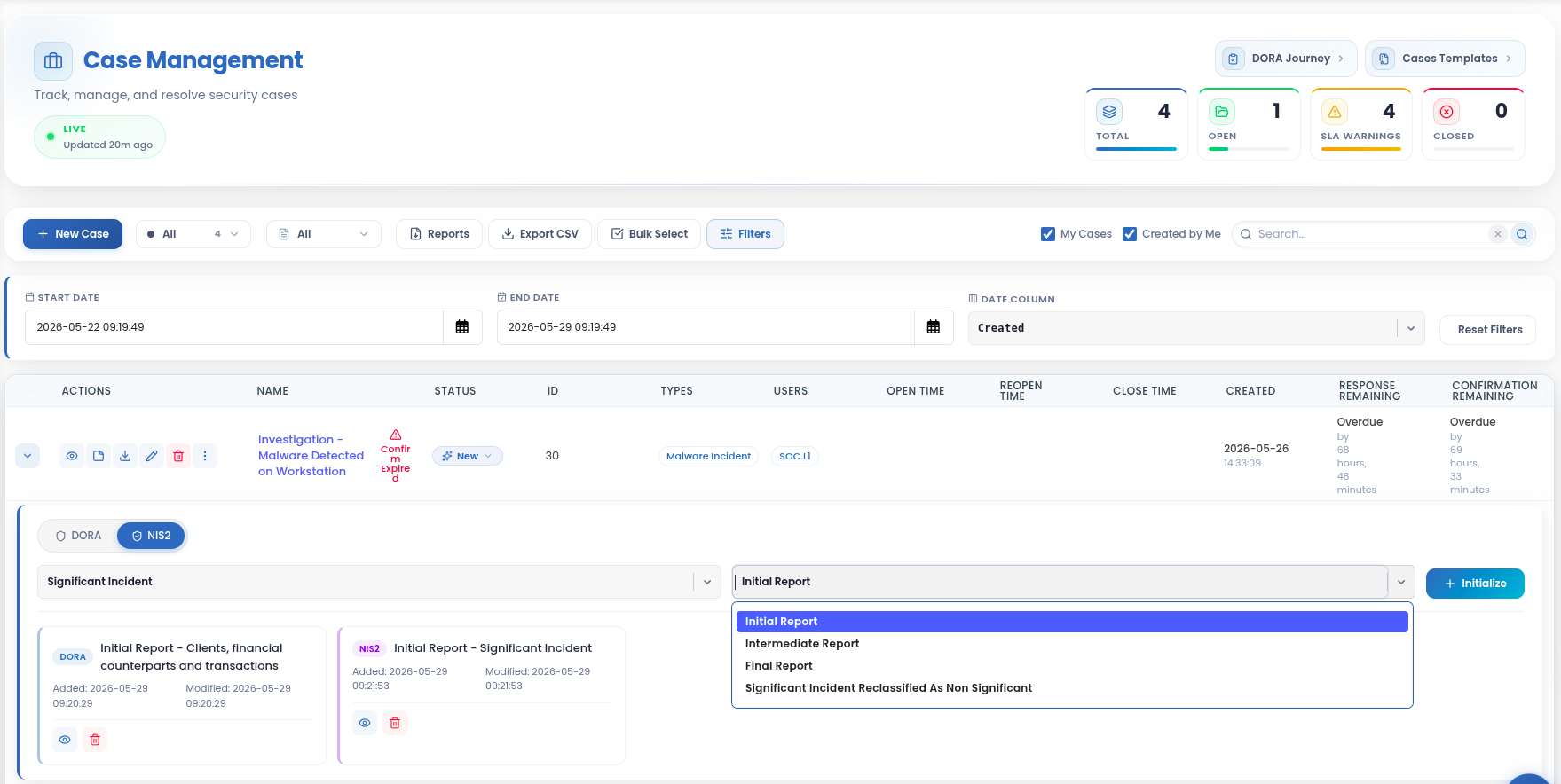Open the start date calendar picker

(462, 327)
